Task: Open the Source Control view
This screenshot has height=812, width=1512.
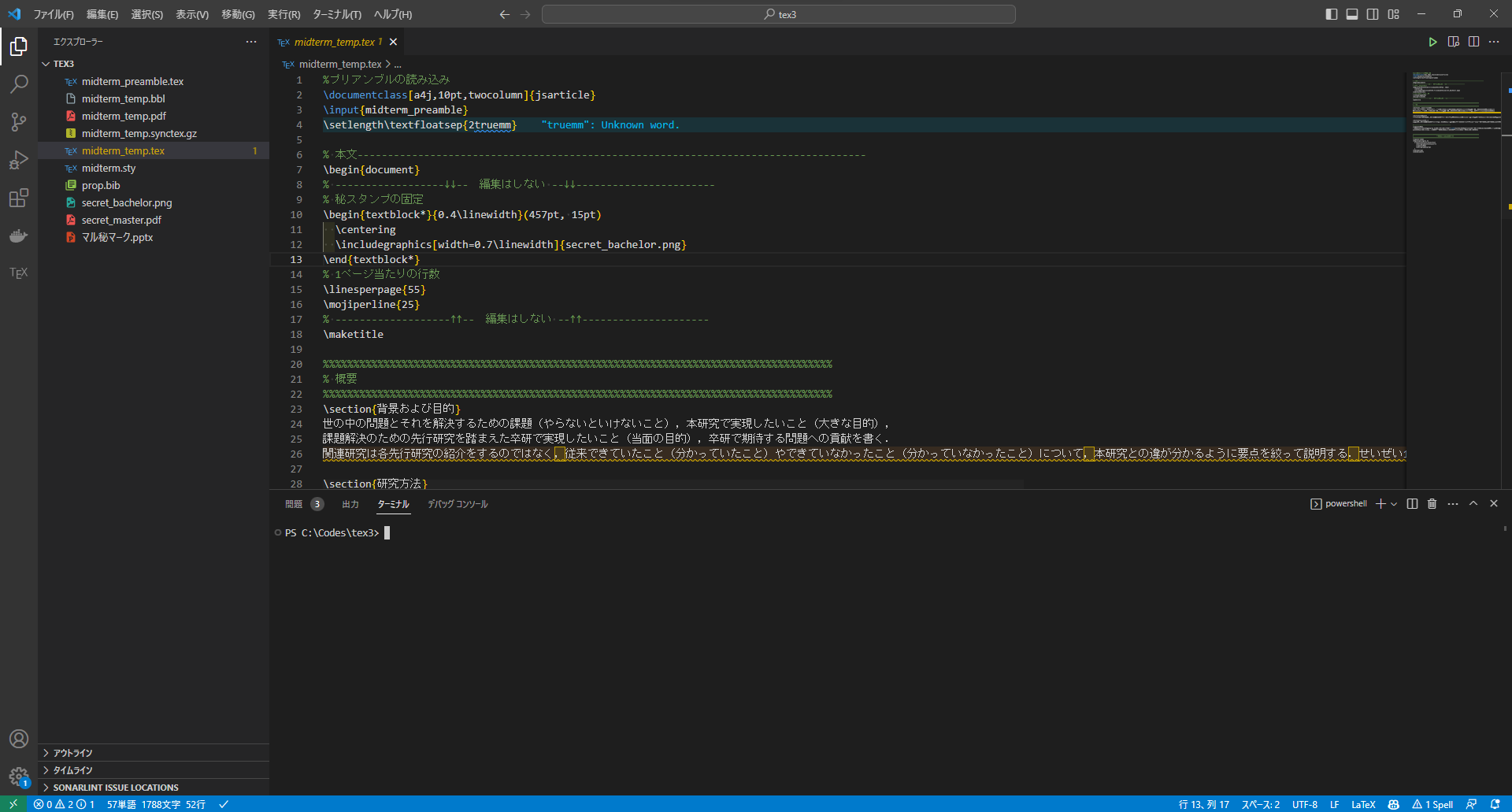Action: click(x=19, y=122)
